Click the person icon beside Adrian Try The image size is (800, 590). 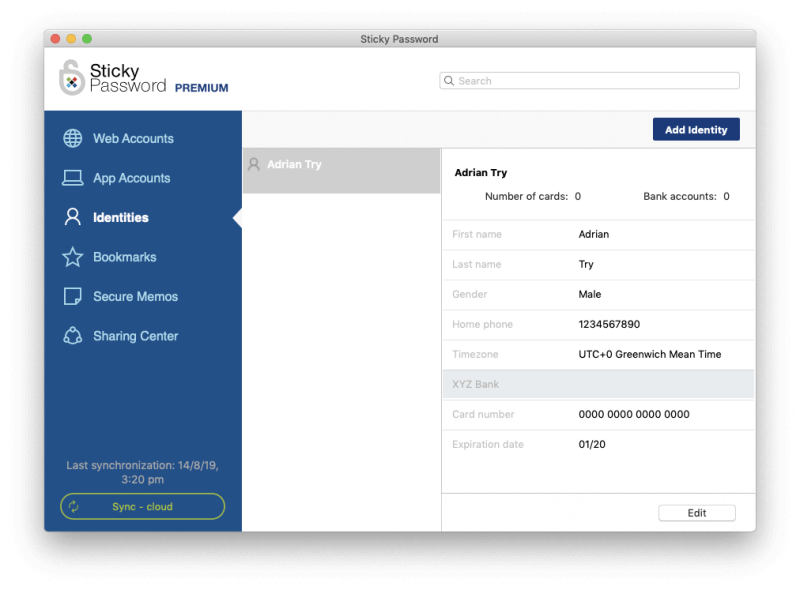tap(254, 164)
